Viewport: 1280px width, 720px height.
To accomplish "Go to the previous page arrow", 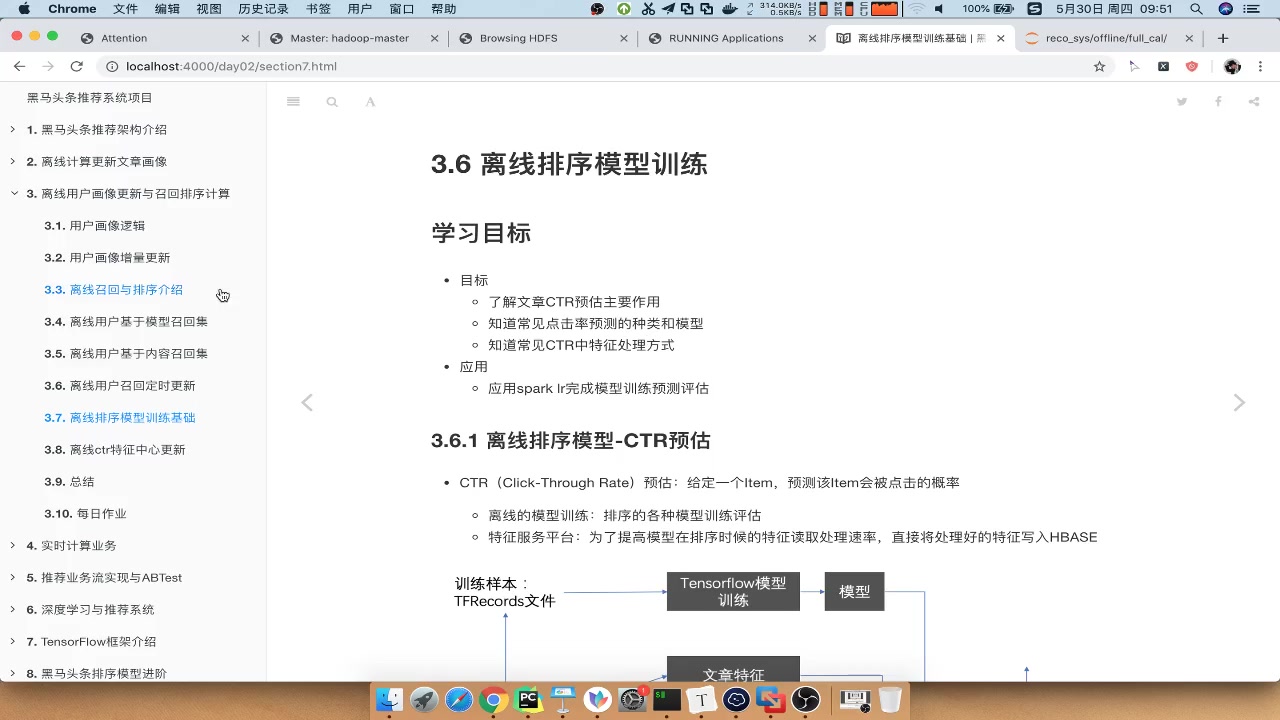I will click(x=307, y=402).
